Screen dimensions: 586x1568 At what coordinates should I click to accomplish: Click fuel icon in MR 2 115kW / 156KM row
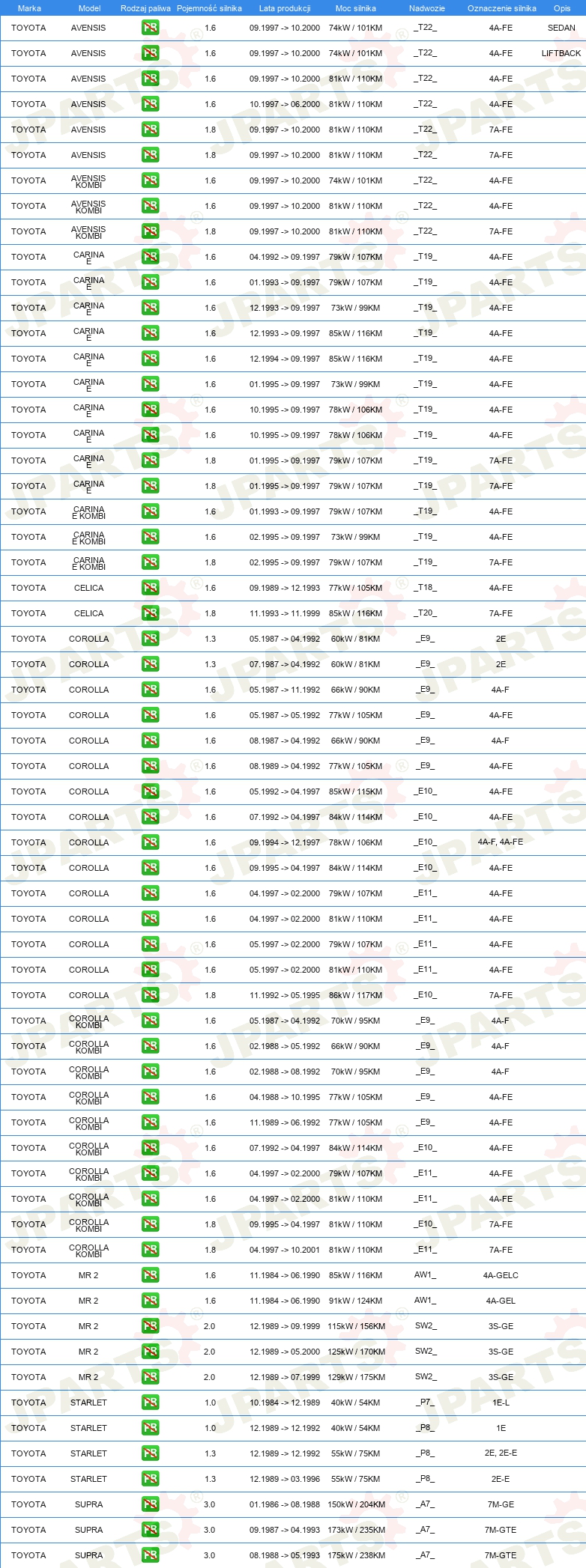pyautogui.click(x=150, y=1326)
